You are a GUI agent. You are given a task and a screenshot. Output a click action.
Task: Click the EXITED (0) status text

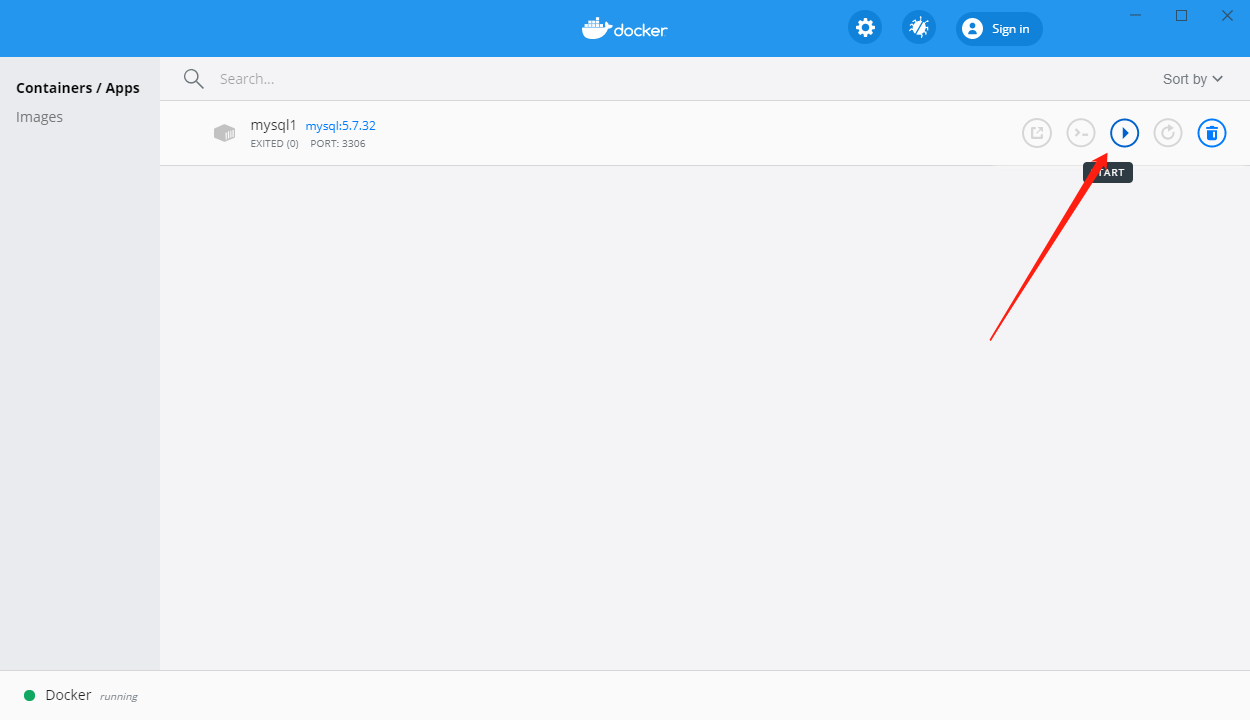[274, 144]
